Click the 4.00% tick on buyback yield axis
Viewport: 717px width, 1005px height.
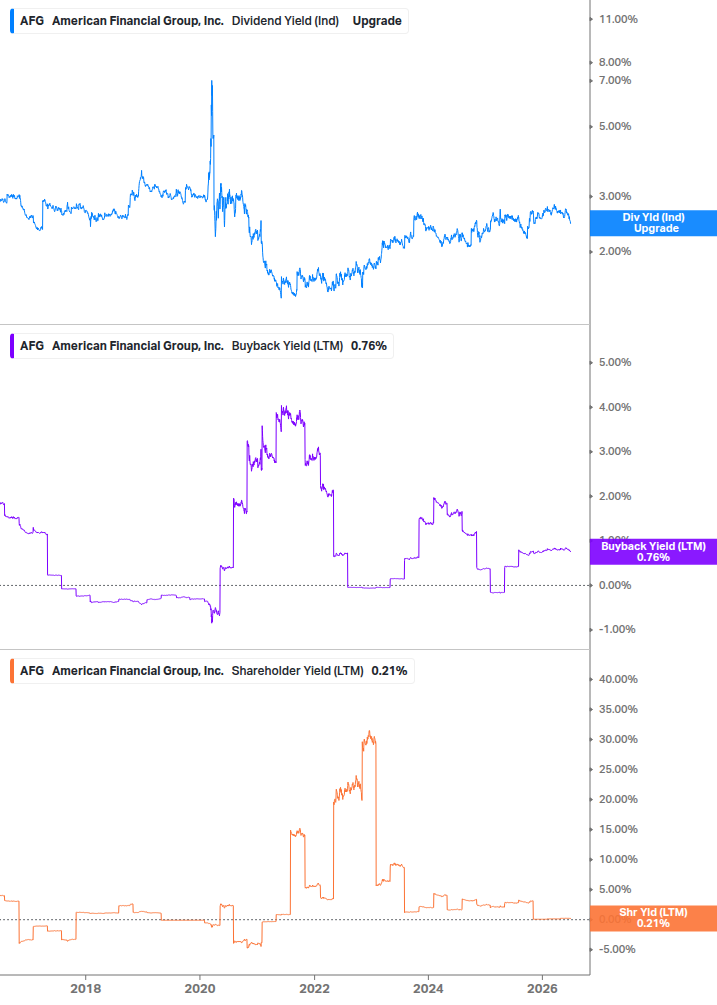pyautogui.click(x=614, y=408)
